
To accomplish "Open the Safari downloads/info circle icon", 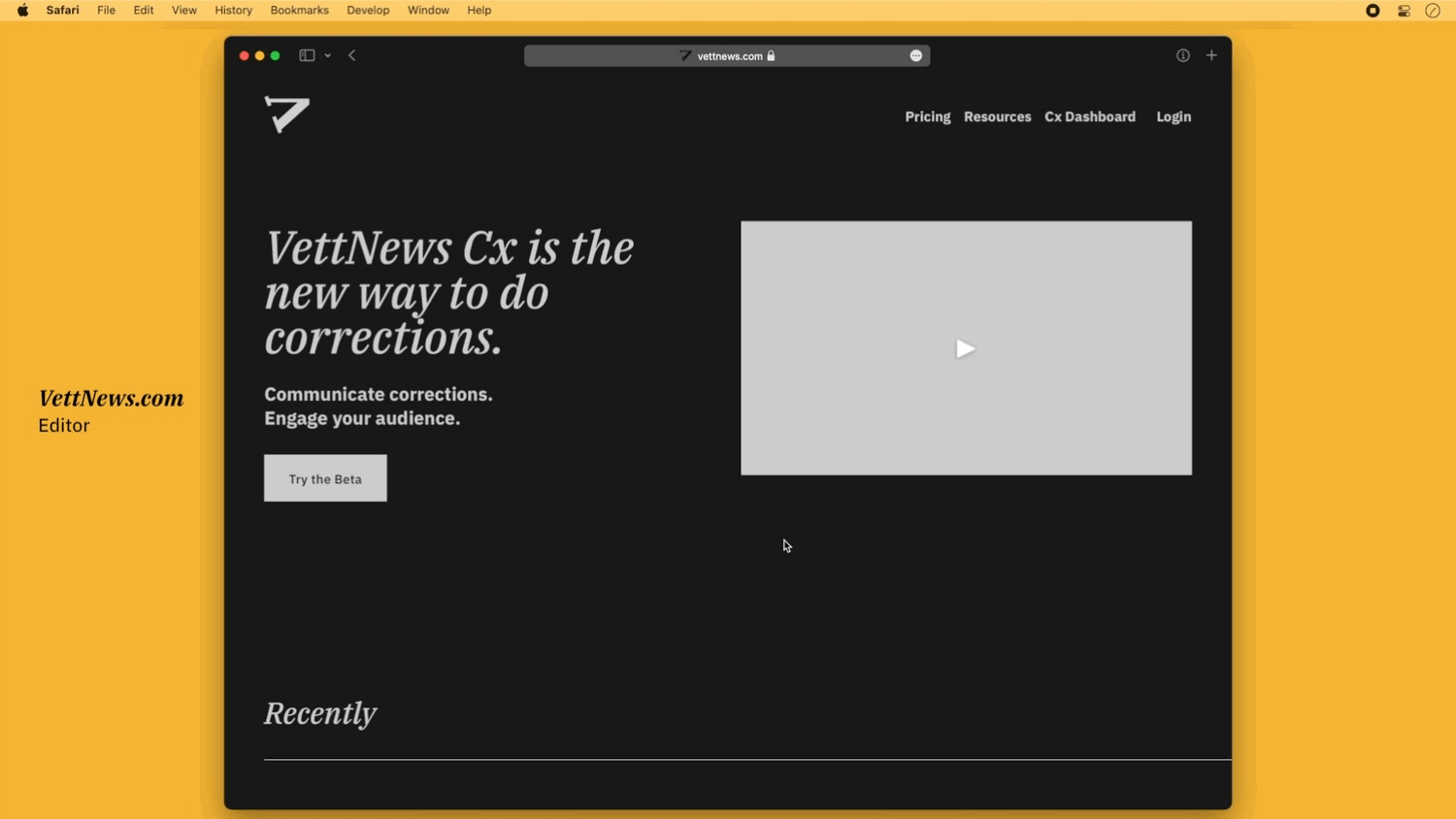I will coord(1182,55).
